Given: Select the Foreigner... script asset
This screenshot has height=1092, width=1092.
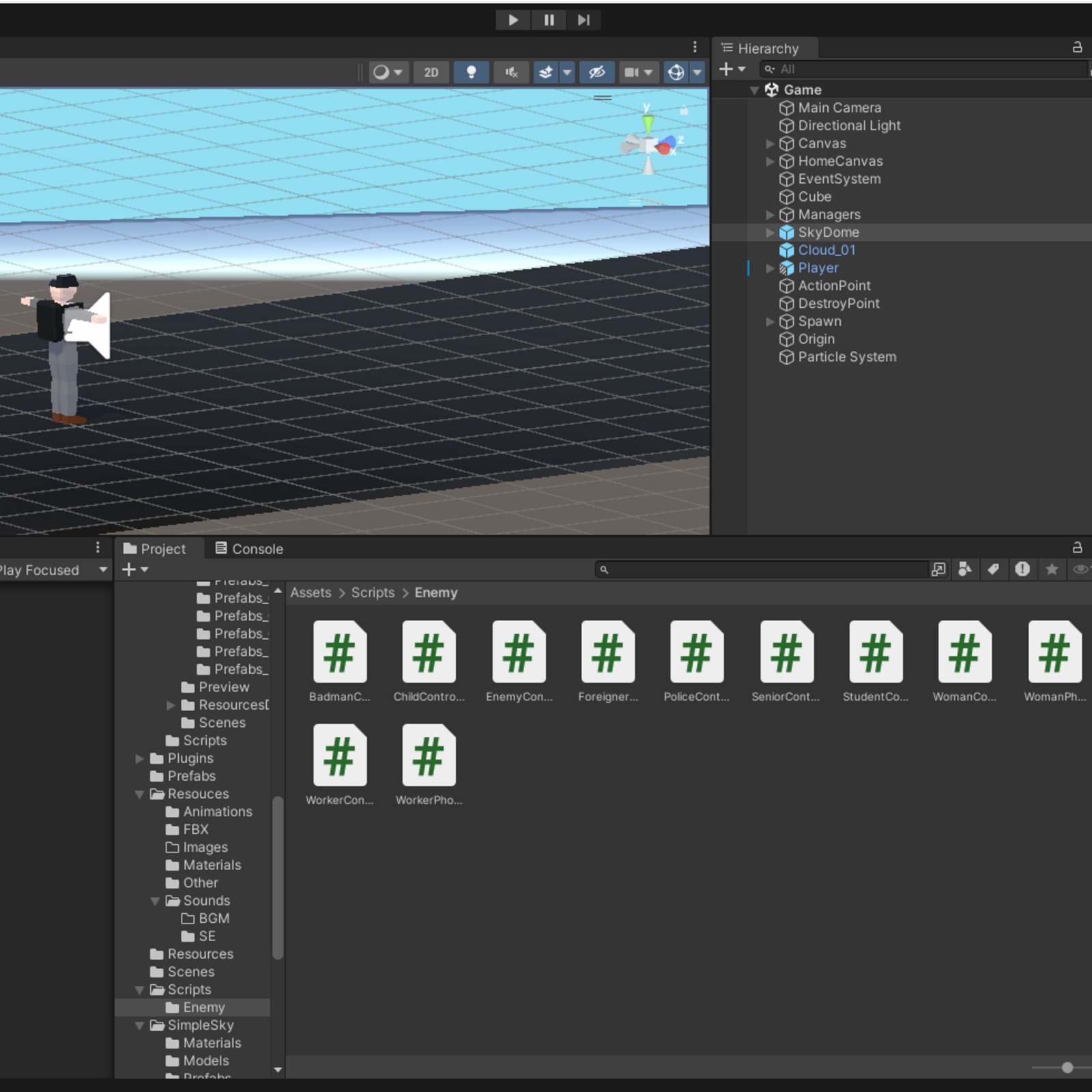Looking at the screenshot, I should [607, 661].
